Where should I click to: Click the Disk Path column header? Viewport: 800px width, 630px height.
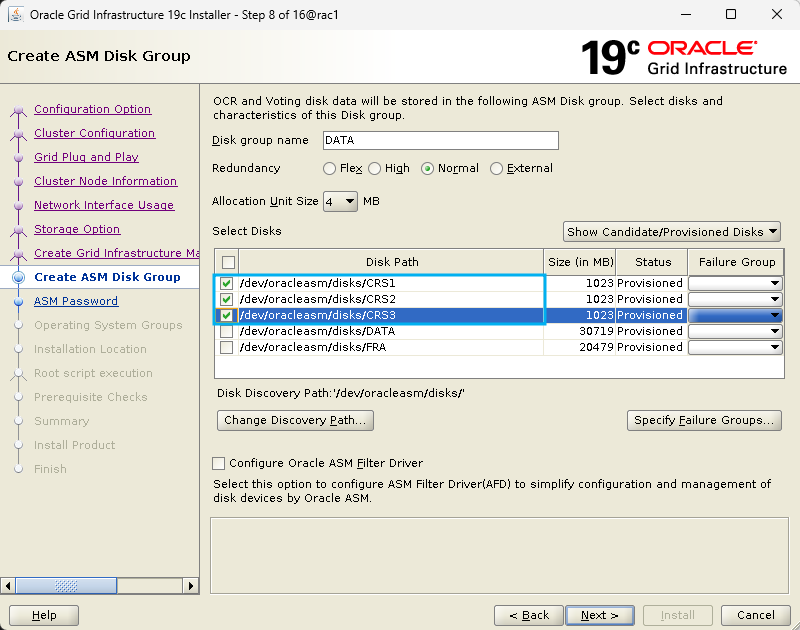coord(391,262)
